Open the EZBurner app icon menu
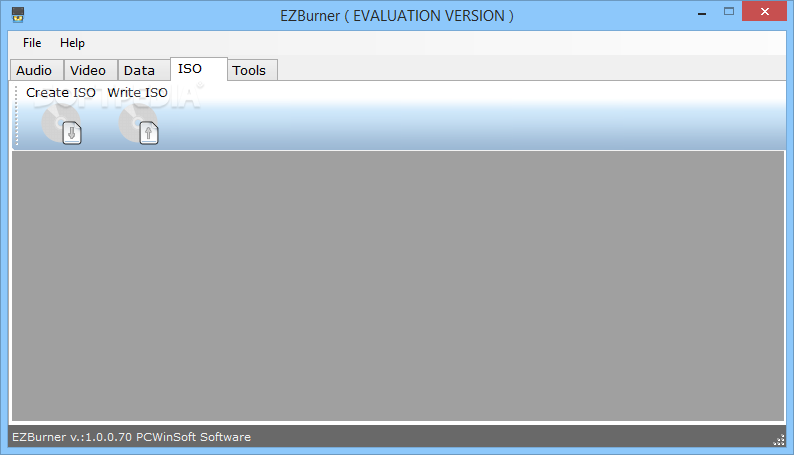794x455 pixels. click(18, 15)
